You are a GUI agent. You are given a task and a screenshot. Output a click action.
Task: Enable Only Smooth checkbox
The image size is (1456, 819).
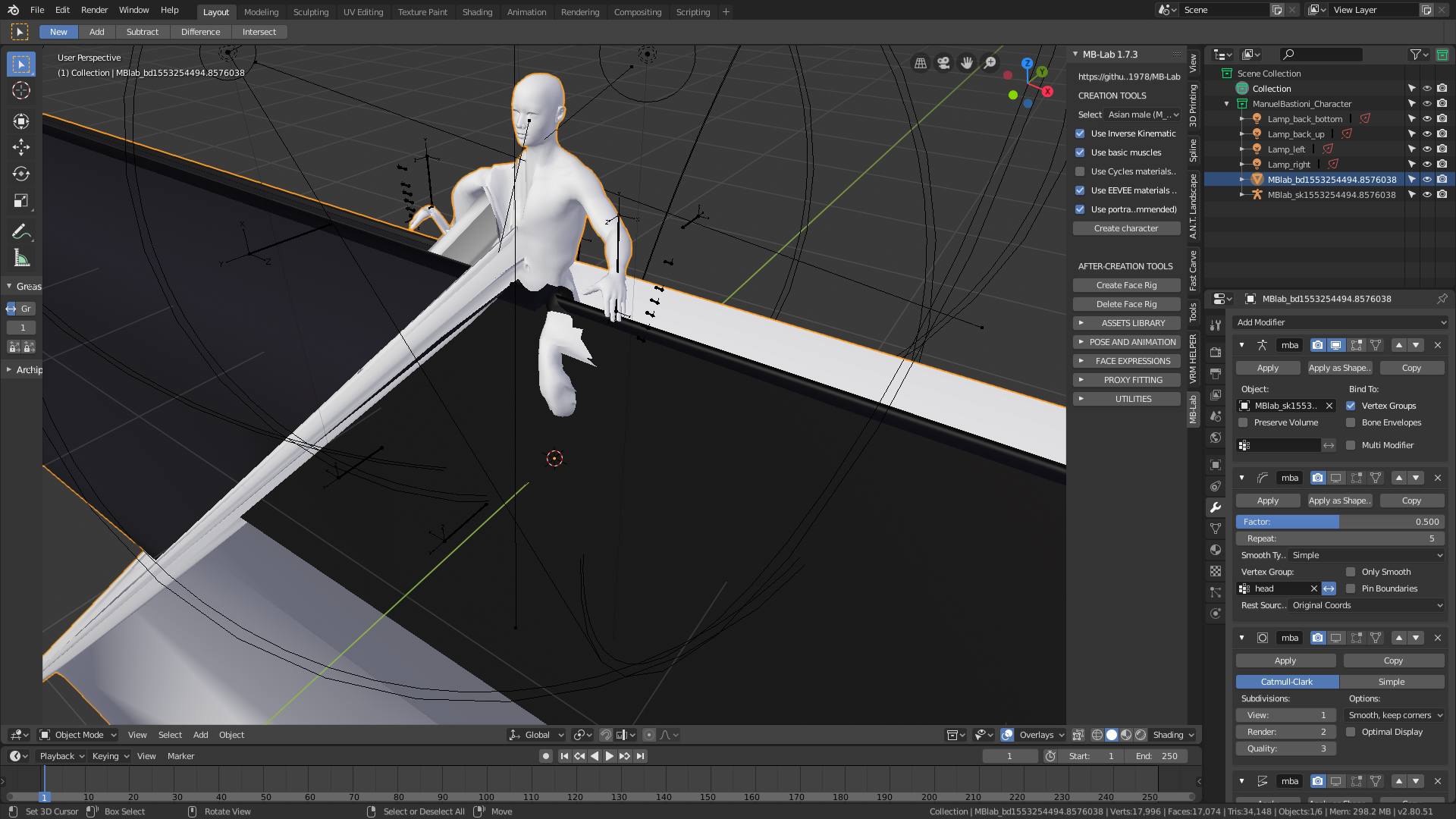(x=1351, y=572)
